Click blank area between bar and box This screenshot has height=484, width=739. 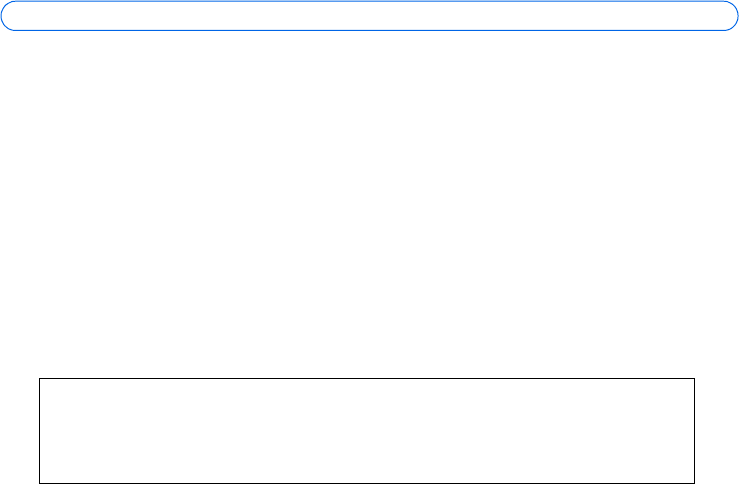pos(369,200)
